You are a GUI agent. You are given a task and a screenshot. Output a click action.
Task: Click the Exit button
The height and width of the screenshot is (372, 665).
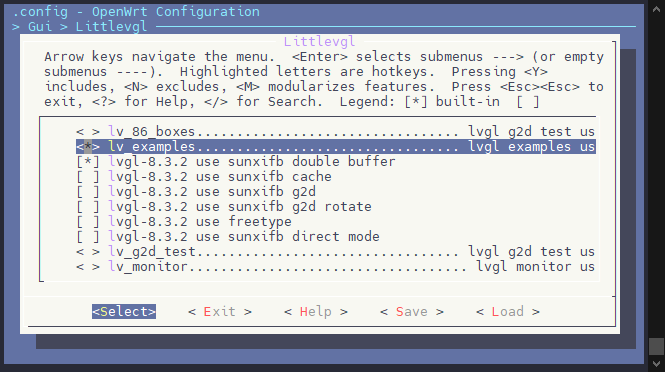[220, 312]
